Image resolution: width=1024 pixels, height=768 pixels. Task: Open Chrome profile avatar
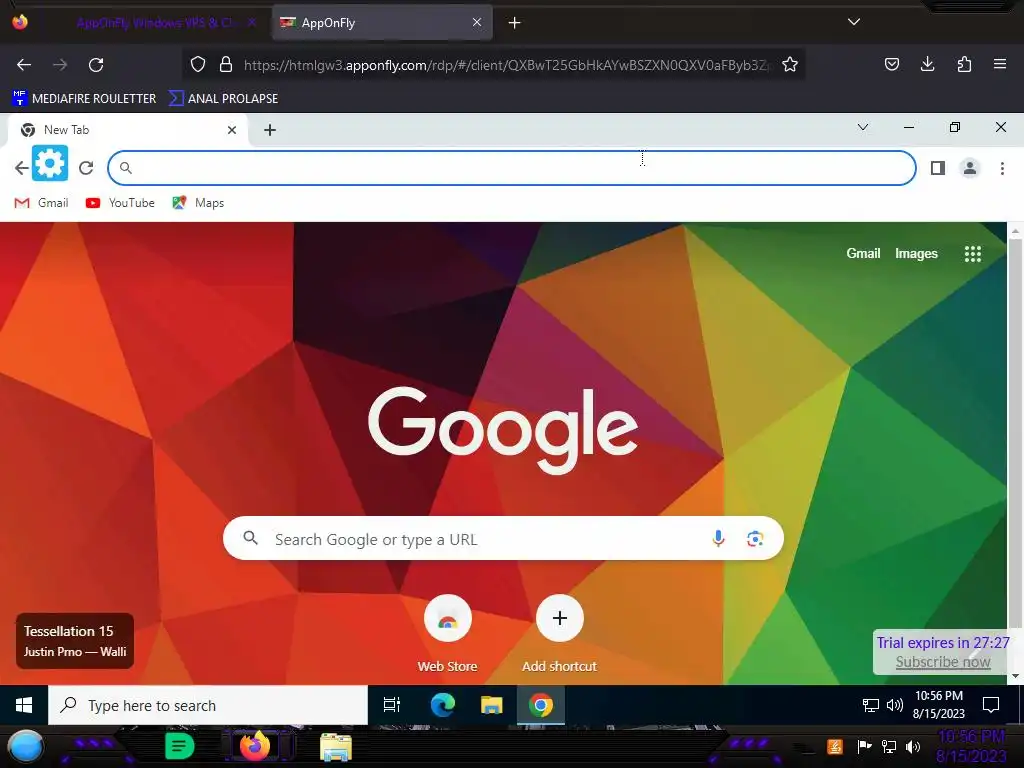click(x=970, y=168)
